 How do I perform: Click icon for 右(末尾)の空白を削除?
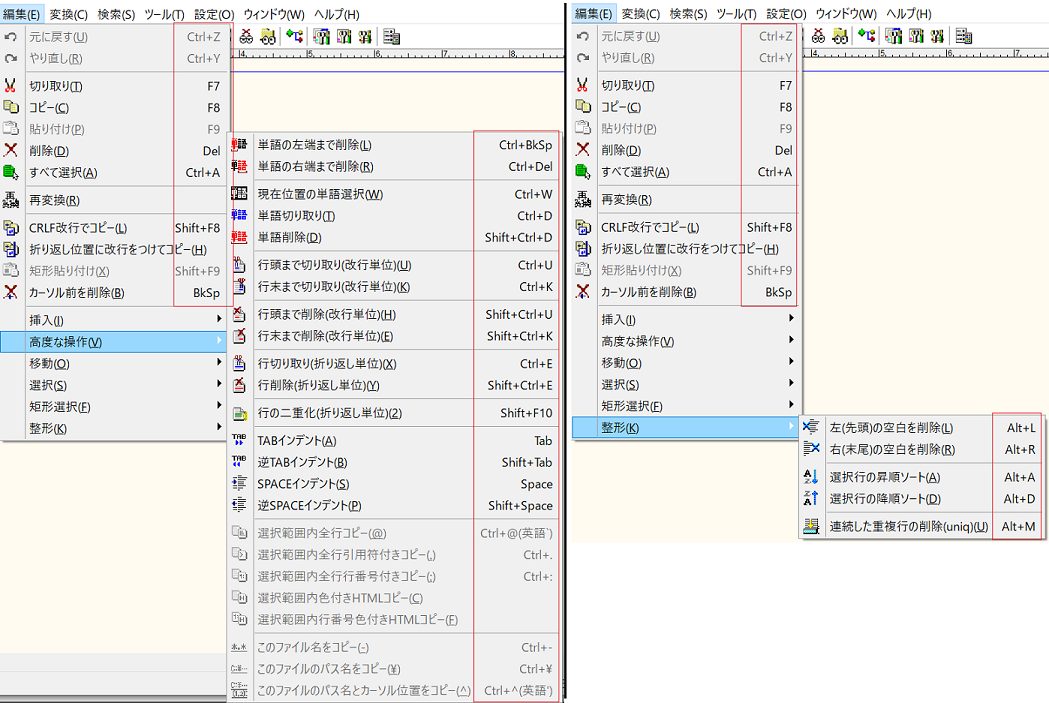pos(811,449)
